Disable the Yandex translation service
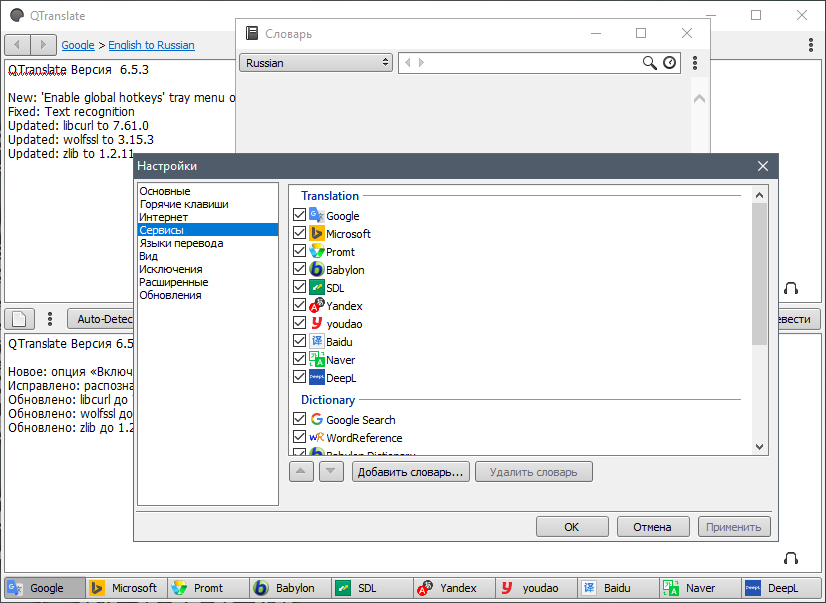This screenshot has width=826, height=603. tap(299, 305)
